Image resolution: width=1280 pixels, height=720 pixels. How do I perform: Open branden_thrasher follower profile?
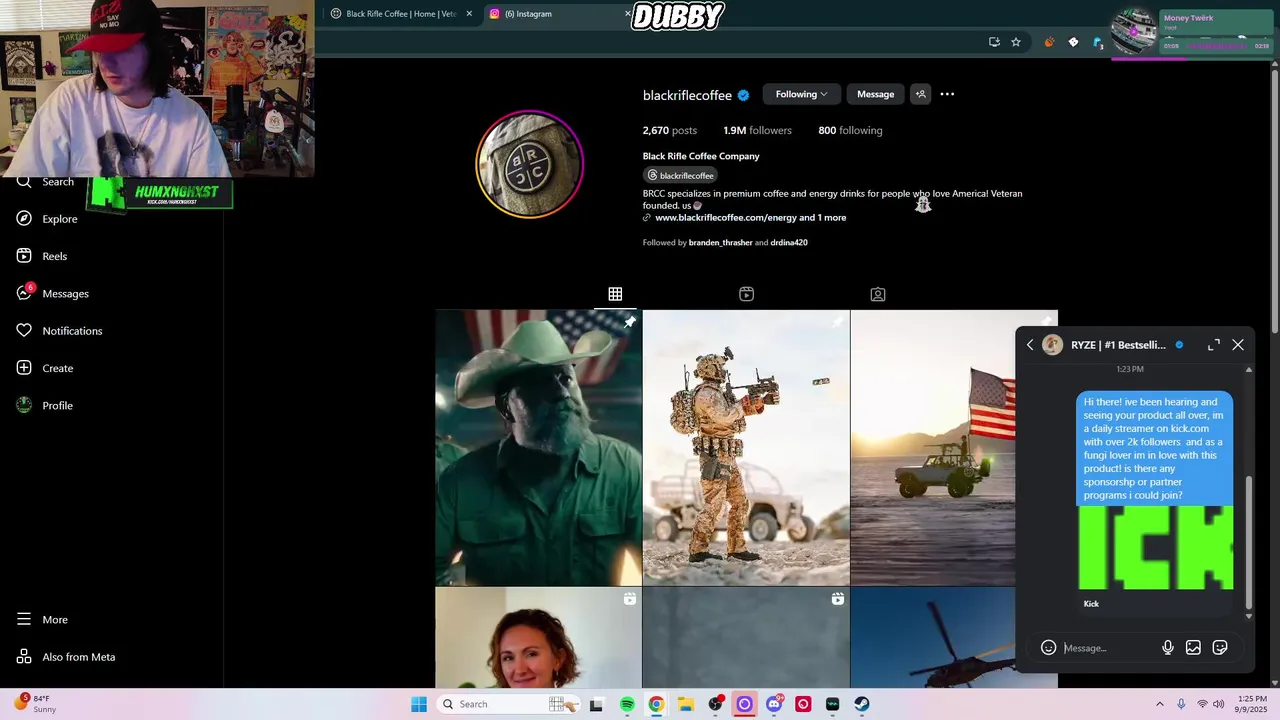720,242
